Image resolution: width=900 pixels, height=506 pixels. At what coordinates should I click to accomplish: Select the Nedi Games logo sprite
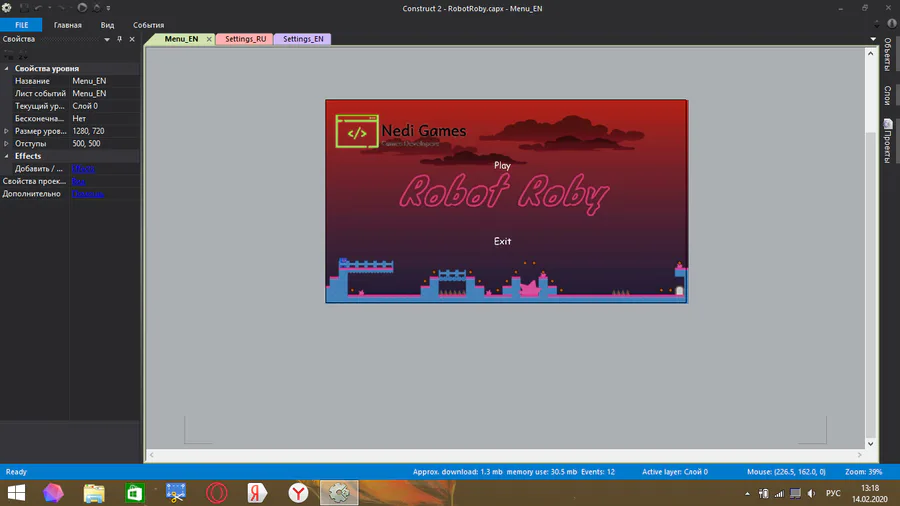point(401,131)
